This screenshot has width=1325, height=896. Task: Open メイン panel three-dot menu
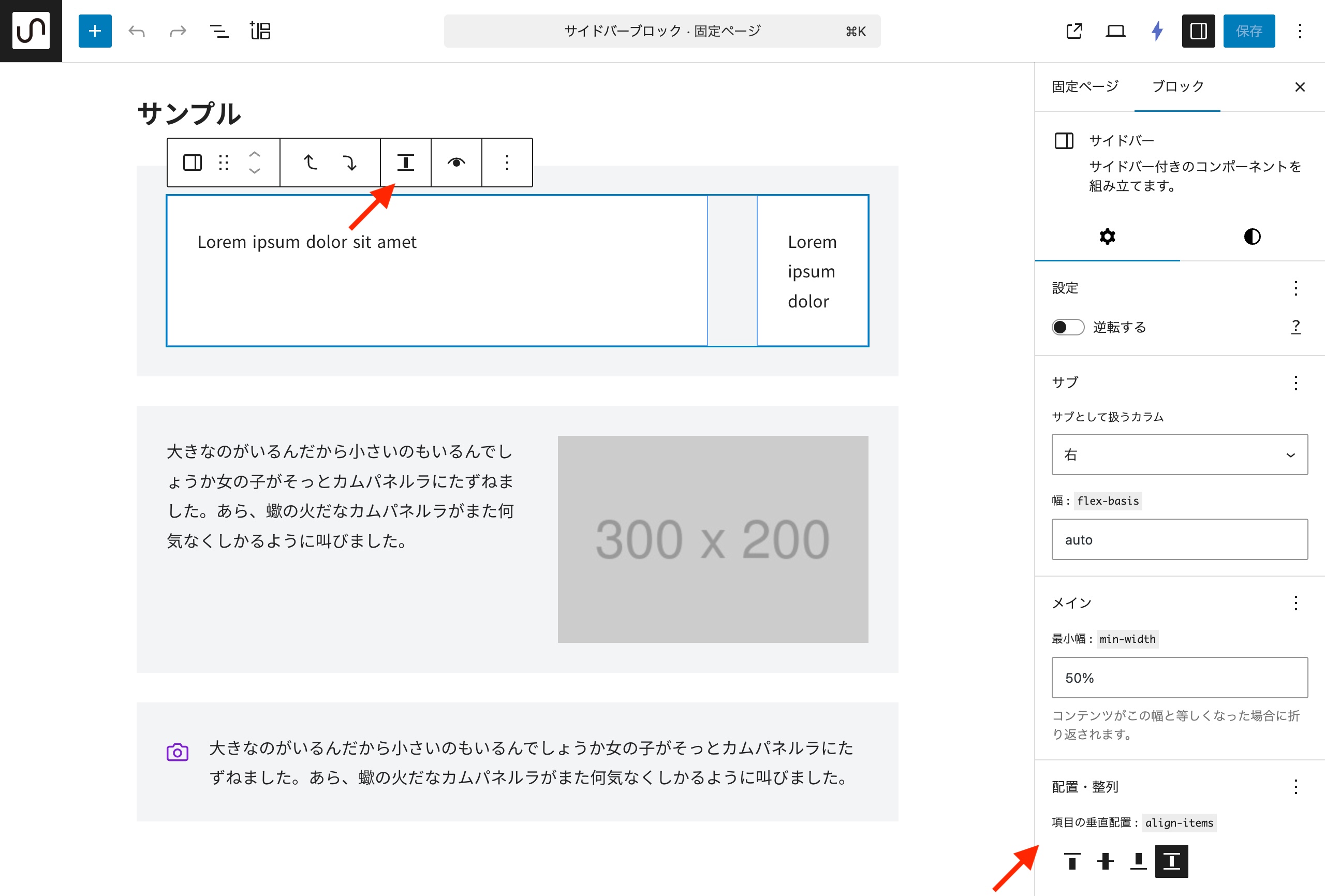click(1295, 603)
